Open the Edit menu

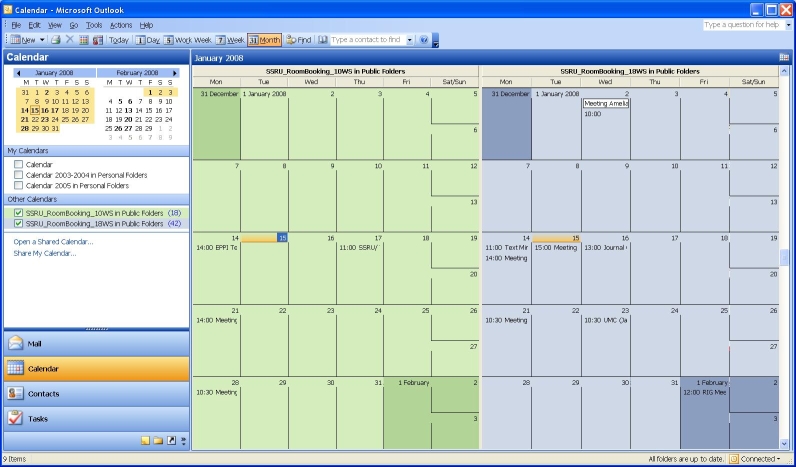coord(34,25)
